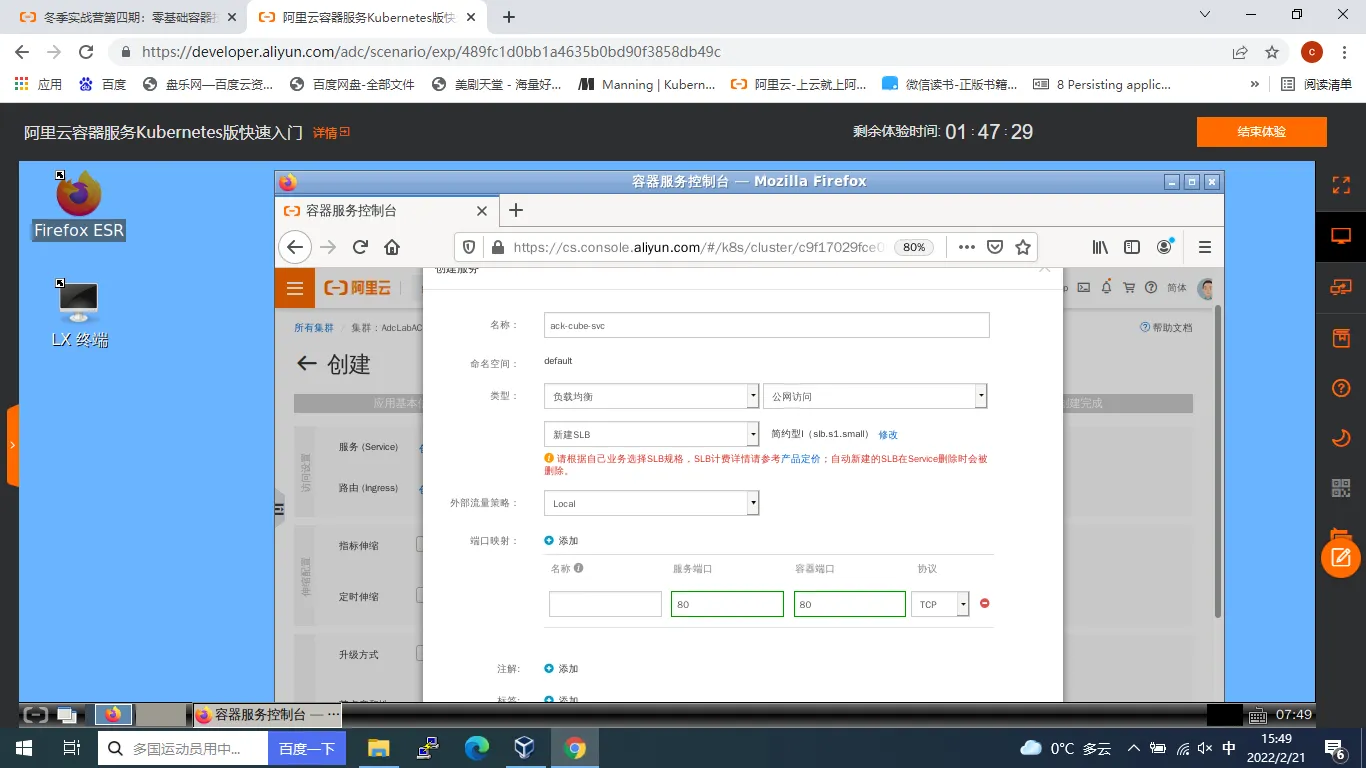Bookmark this page in the outer browser
This screenshot has height=768, width=1366.
tap(1272, 52)
